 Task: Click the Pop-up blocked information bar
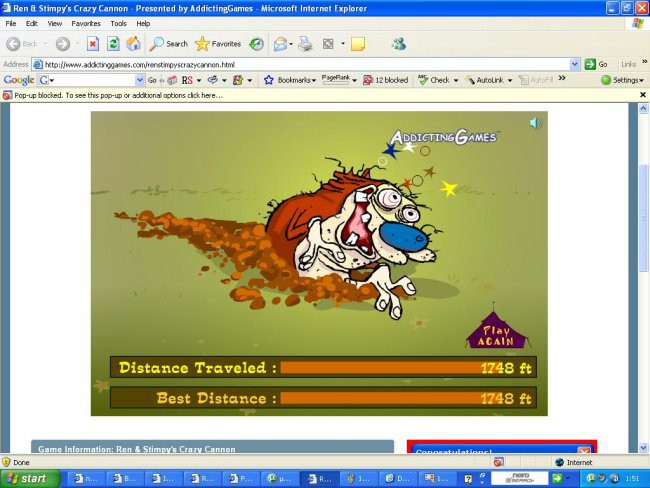click(319, 95)
